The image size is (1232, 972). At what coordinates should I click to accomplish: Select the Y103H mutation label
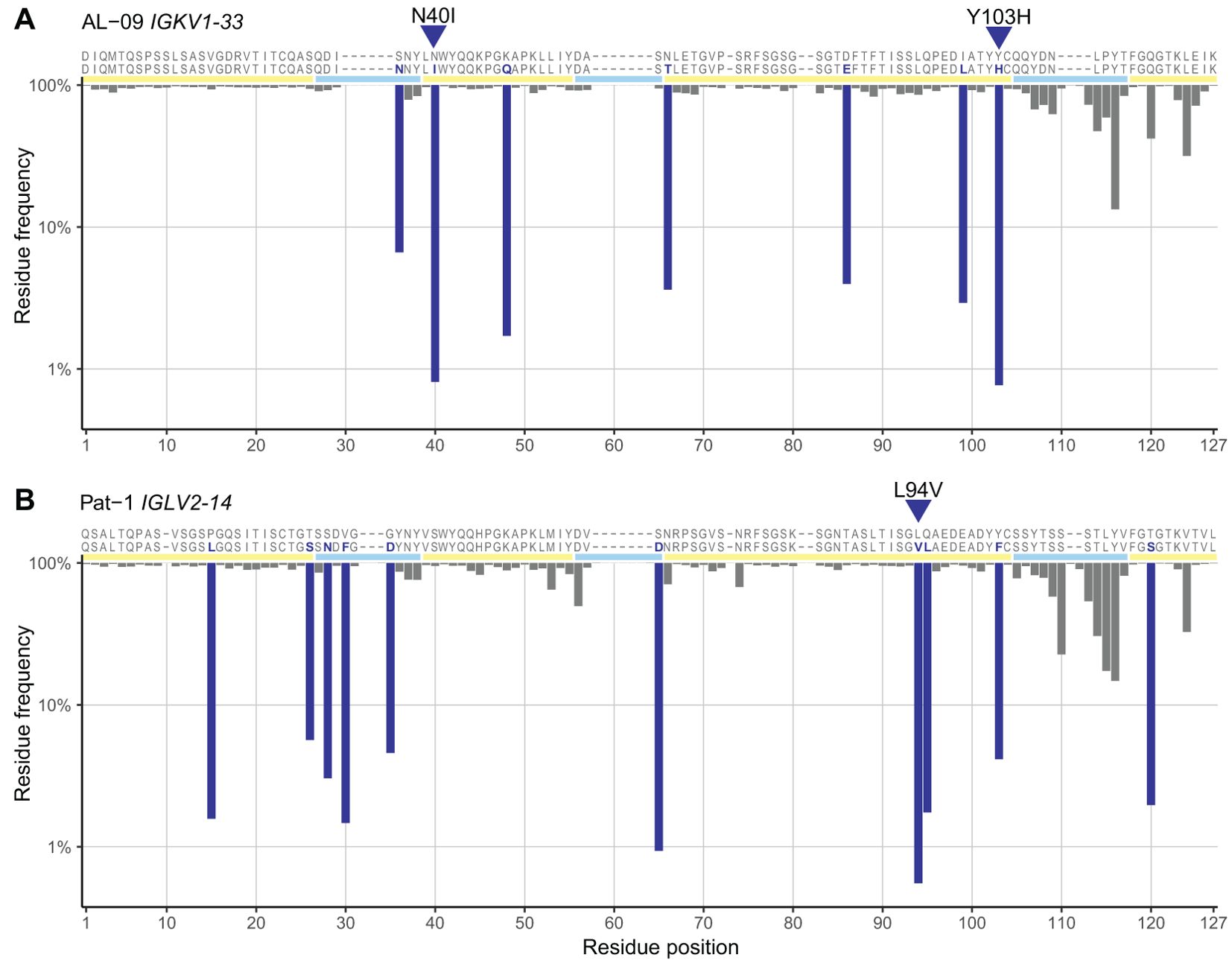(x=998, y=16)
